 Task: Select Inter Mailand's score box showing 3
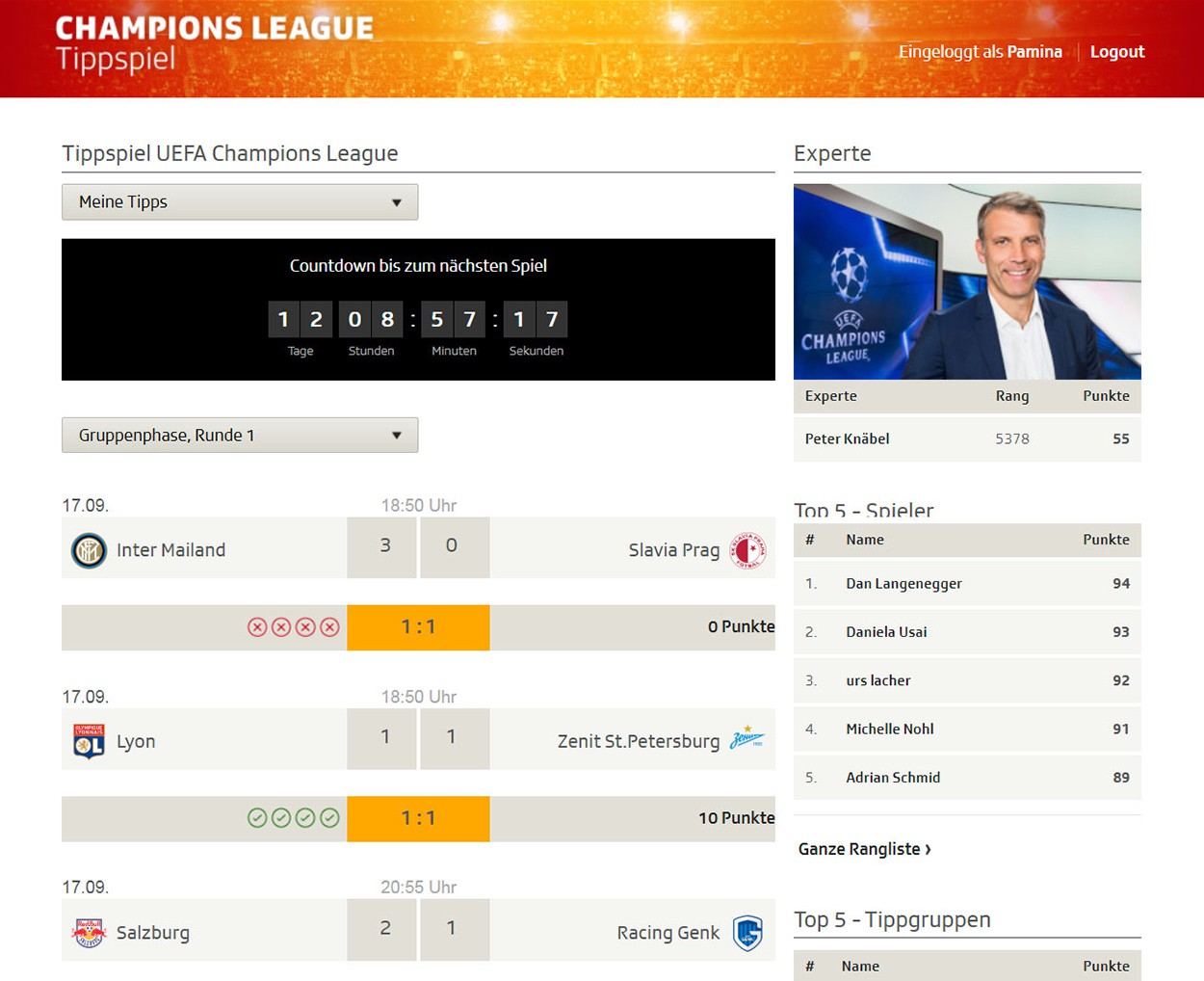[381, 547]
